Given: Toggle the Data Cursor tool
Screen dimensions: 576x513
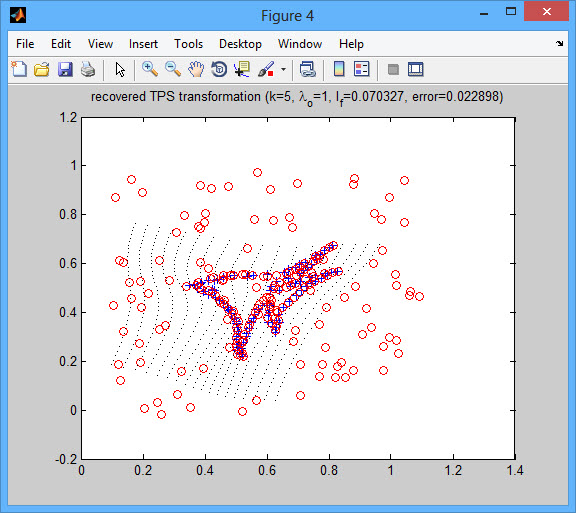Looking at the screenshot, I should [x=242, y=69].
